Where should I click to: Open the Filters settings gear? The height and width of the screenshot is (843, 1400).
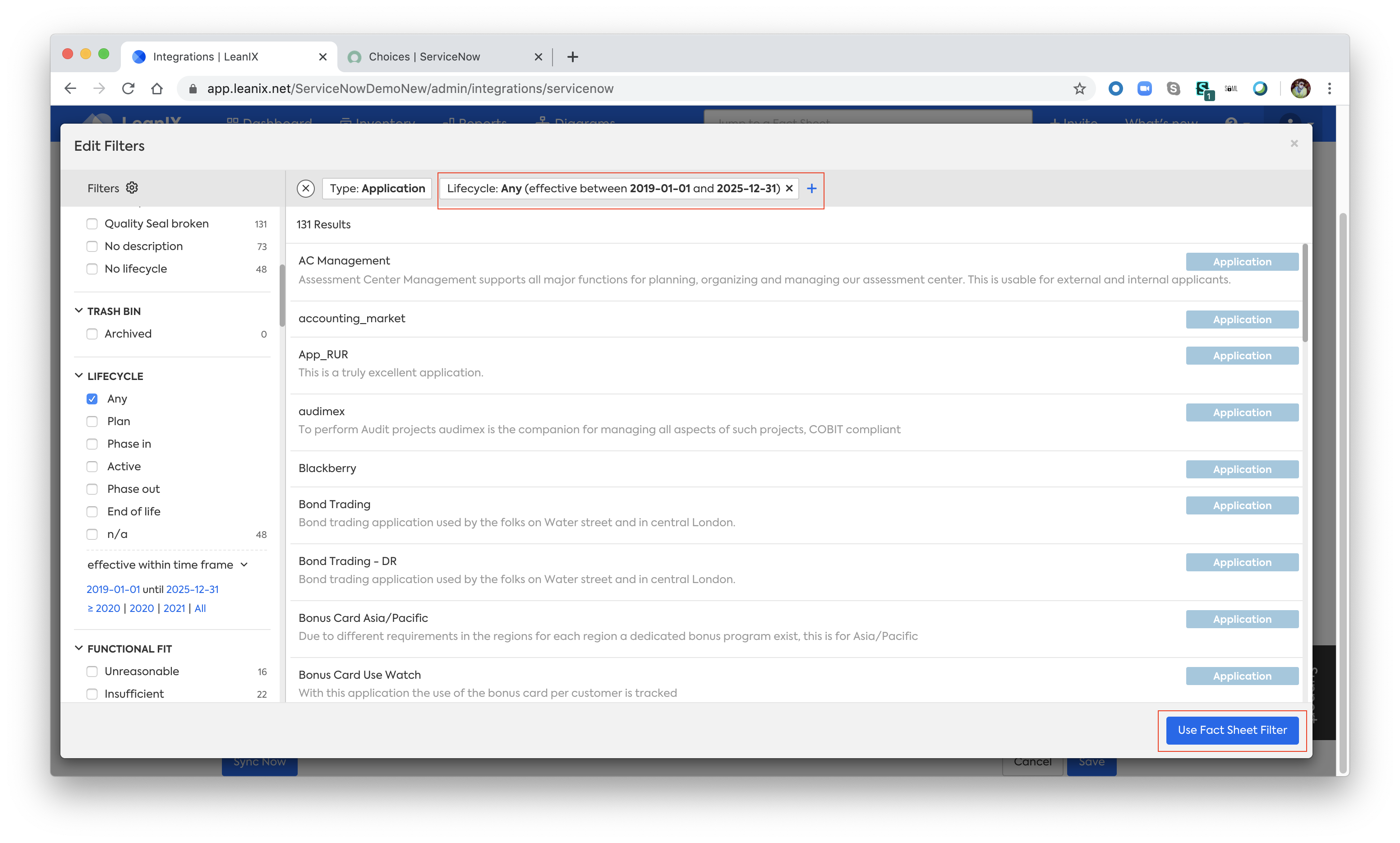pyautogui.click(x=132, y=188)
